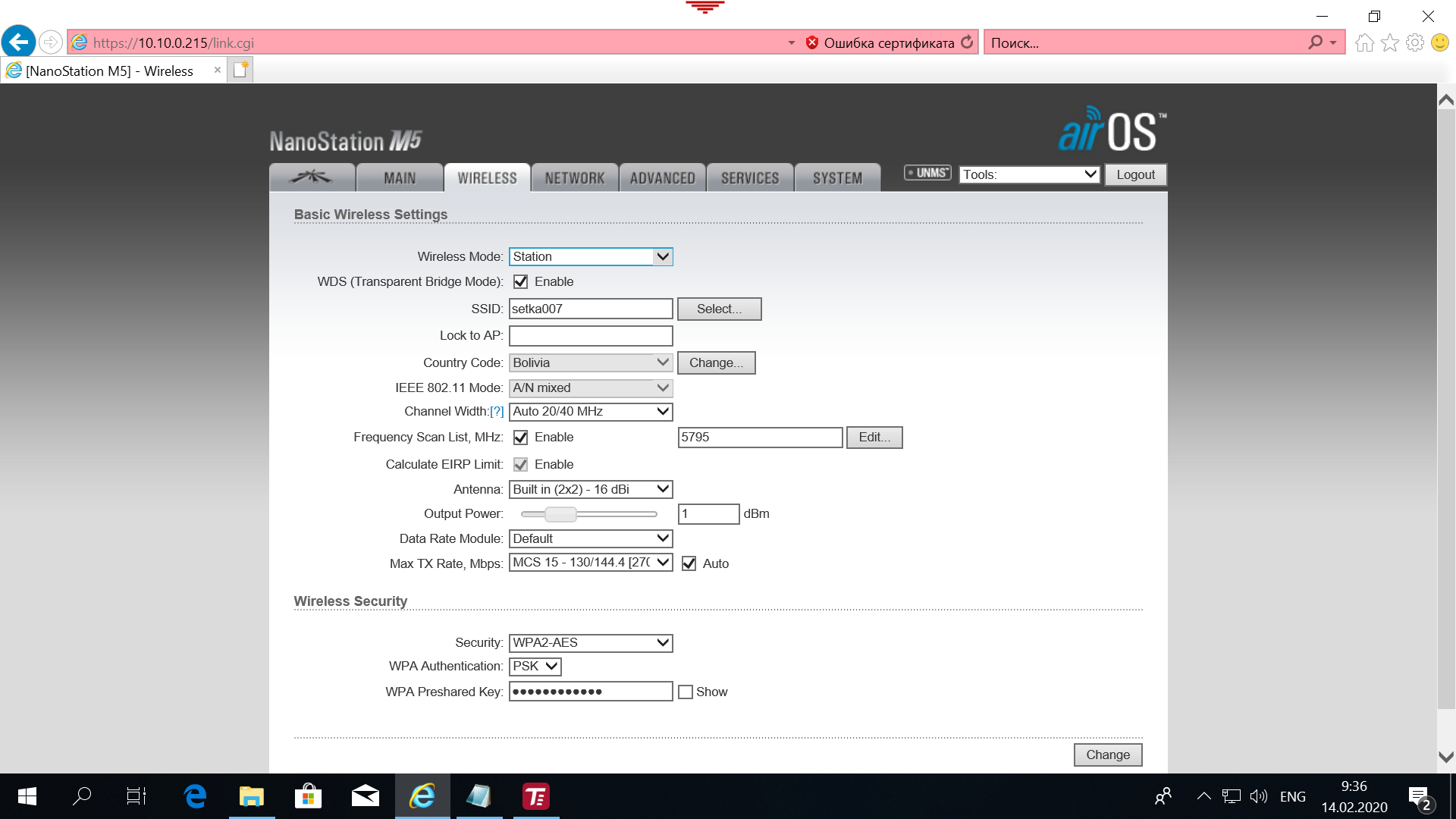Open the Max TX Rate dropdown

tap(591, 562)
